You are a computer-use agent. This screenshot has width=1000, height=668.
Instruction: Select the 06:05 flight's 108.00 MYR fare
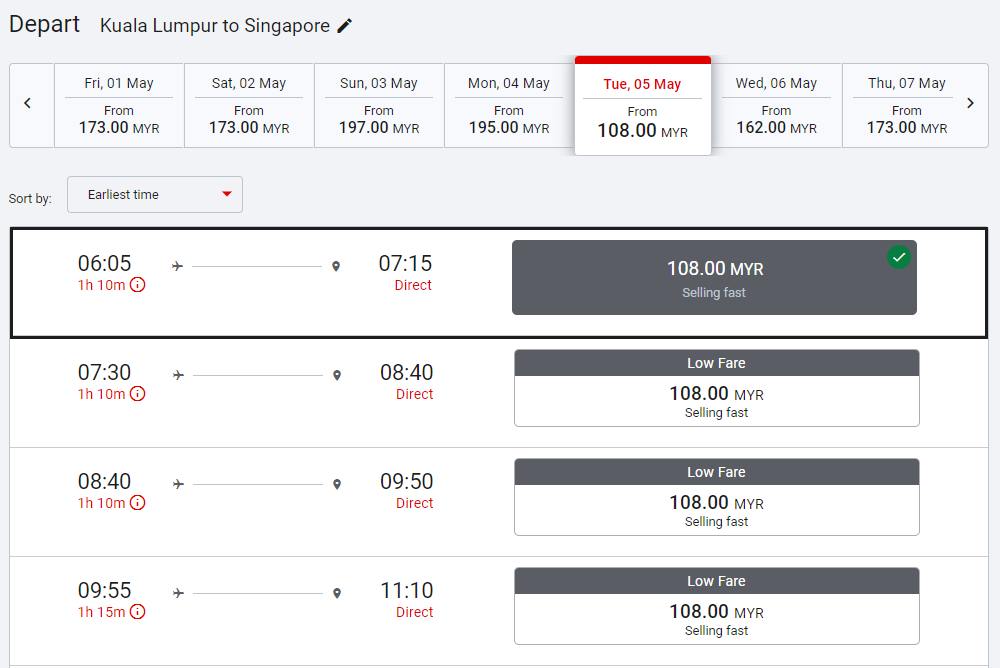point(714,278)
